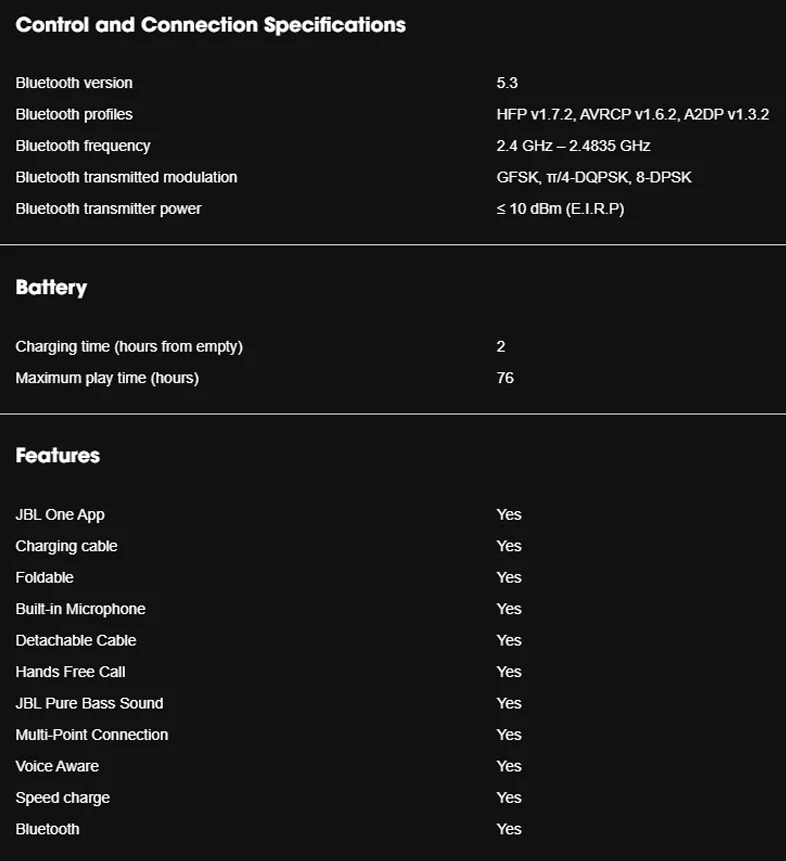Click the 5.3 Bluetooth version value
This screenshot has height=861, width=786.
pos(507,83)
